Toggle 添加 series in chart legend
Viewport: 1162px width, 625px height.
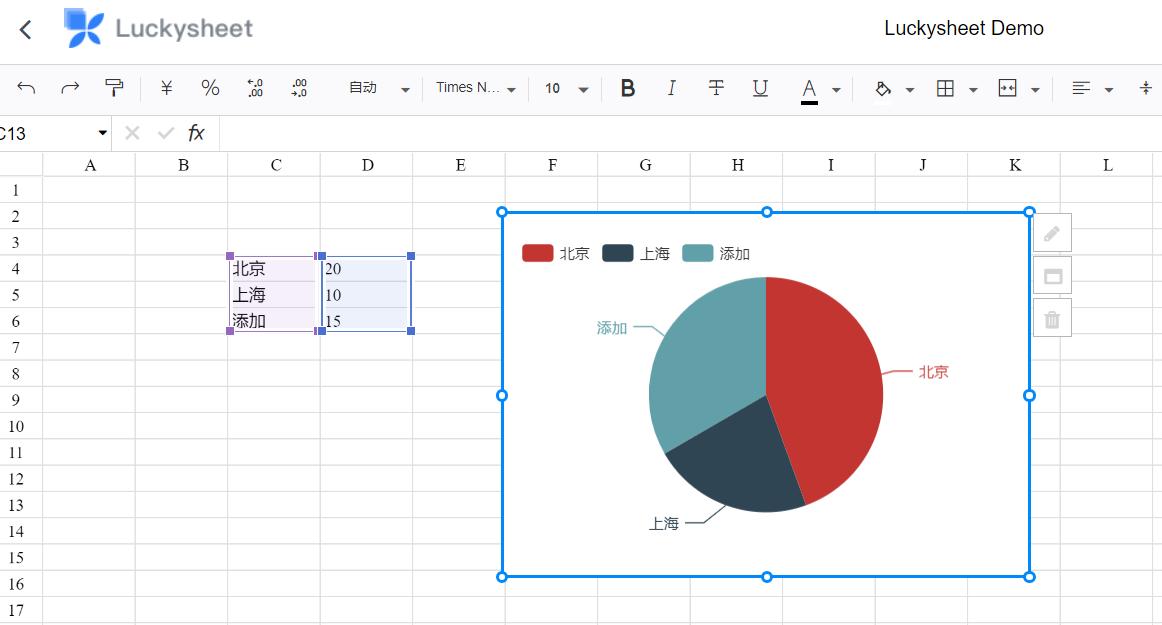pyautogui.click(x=716, y=254)
